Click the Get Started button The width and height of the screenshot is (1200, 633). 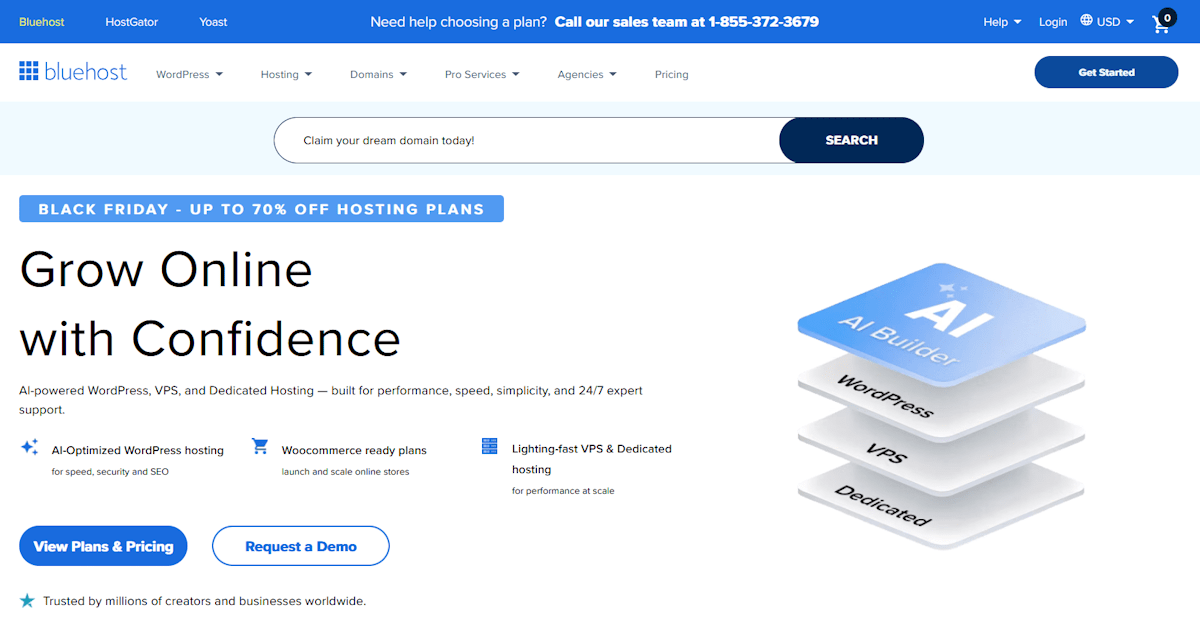pos(1106,72)
